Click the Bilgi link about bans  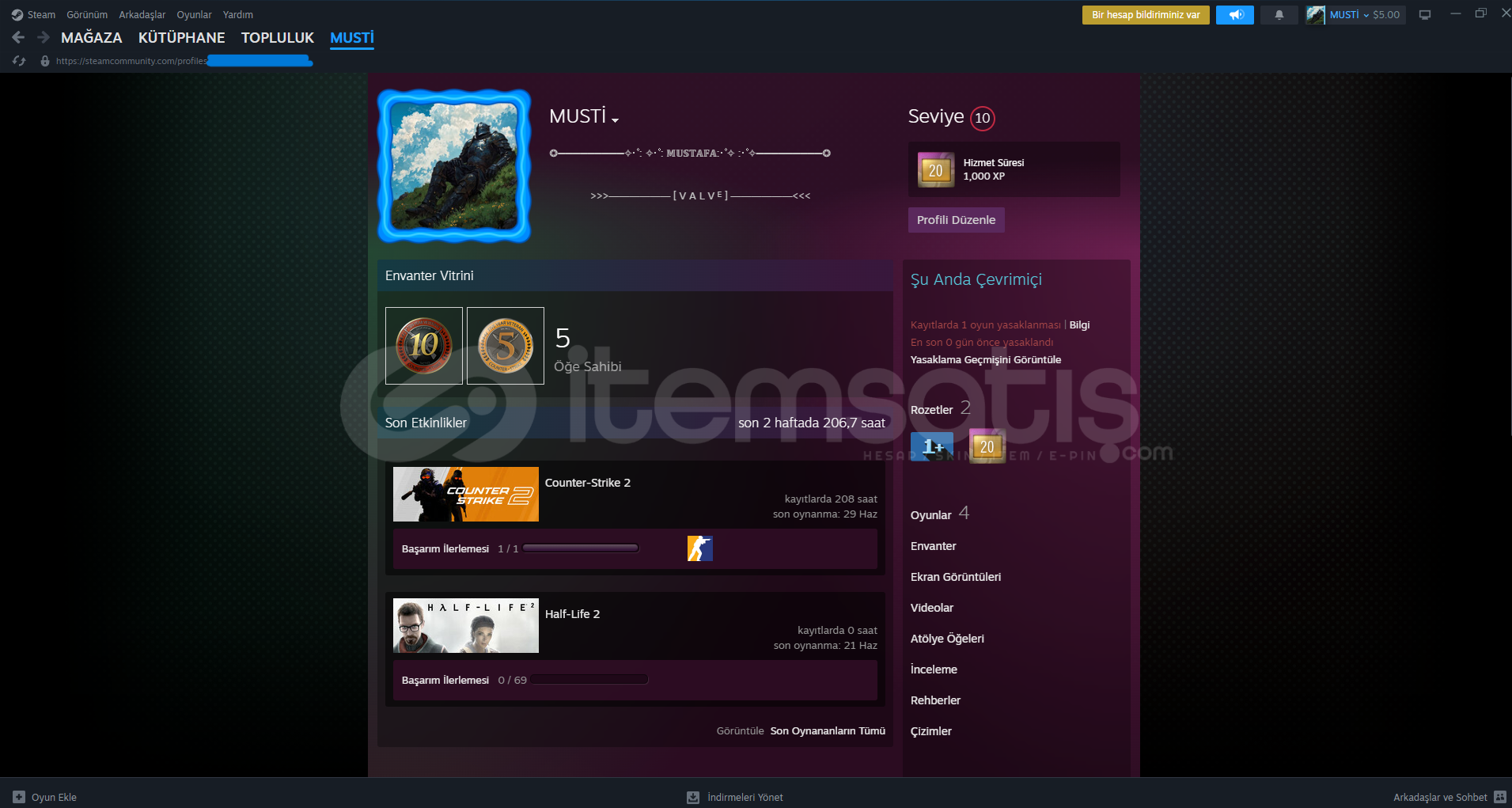point(1079,325)
